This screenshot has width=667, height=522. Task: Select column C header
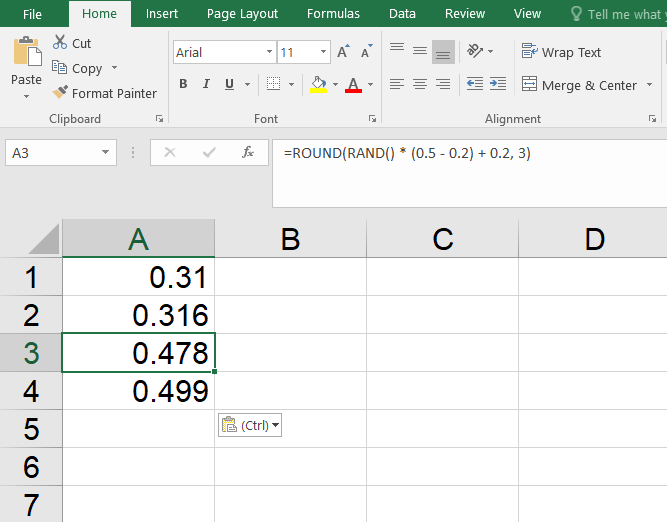pyautogui.click(x=442, y=238)
